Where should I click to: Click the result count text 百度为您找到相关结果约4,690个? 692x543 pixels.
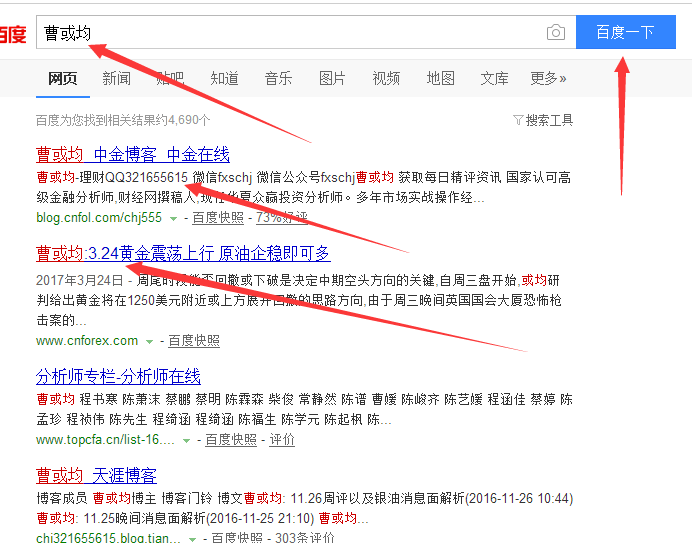pyautogui.click(x=123, y=120)
